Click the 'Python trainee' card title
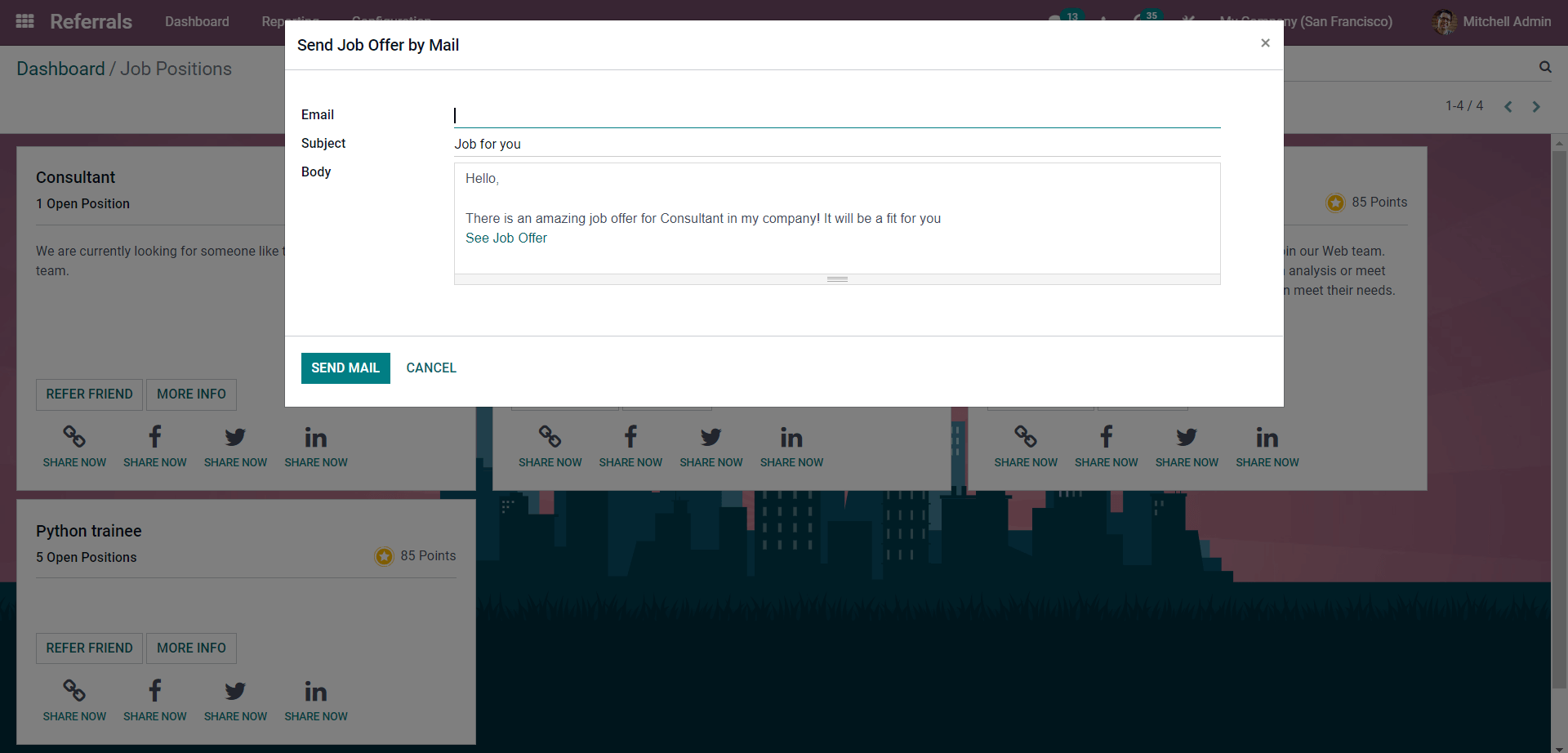Viewport: 1568px width, 753px height. point(88,531)
